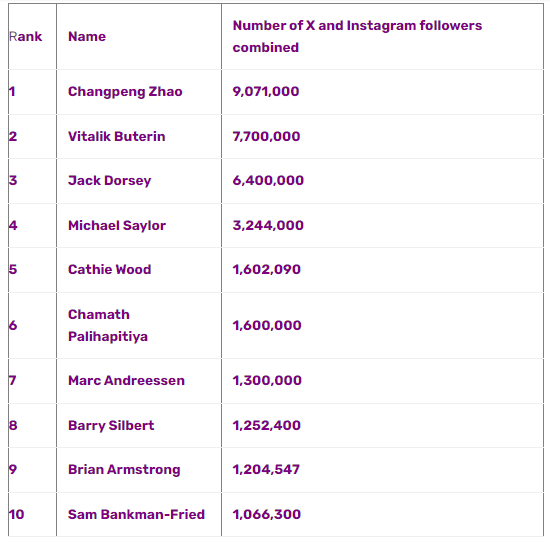Select the name Vitalik Buterin
The width and height of the screenshot is (550, 542).
click(x=116, y=136)
